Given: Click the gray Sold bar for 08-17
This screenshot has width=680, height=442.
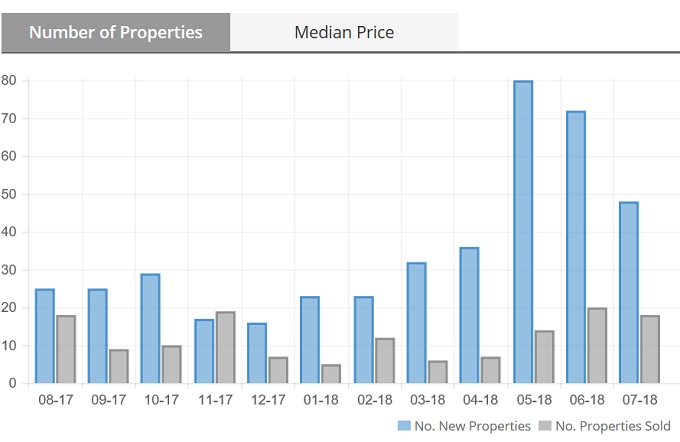Looking at the screenshot, I should click(x=66, y=349).
